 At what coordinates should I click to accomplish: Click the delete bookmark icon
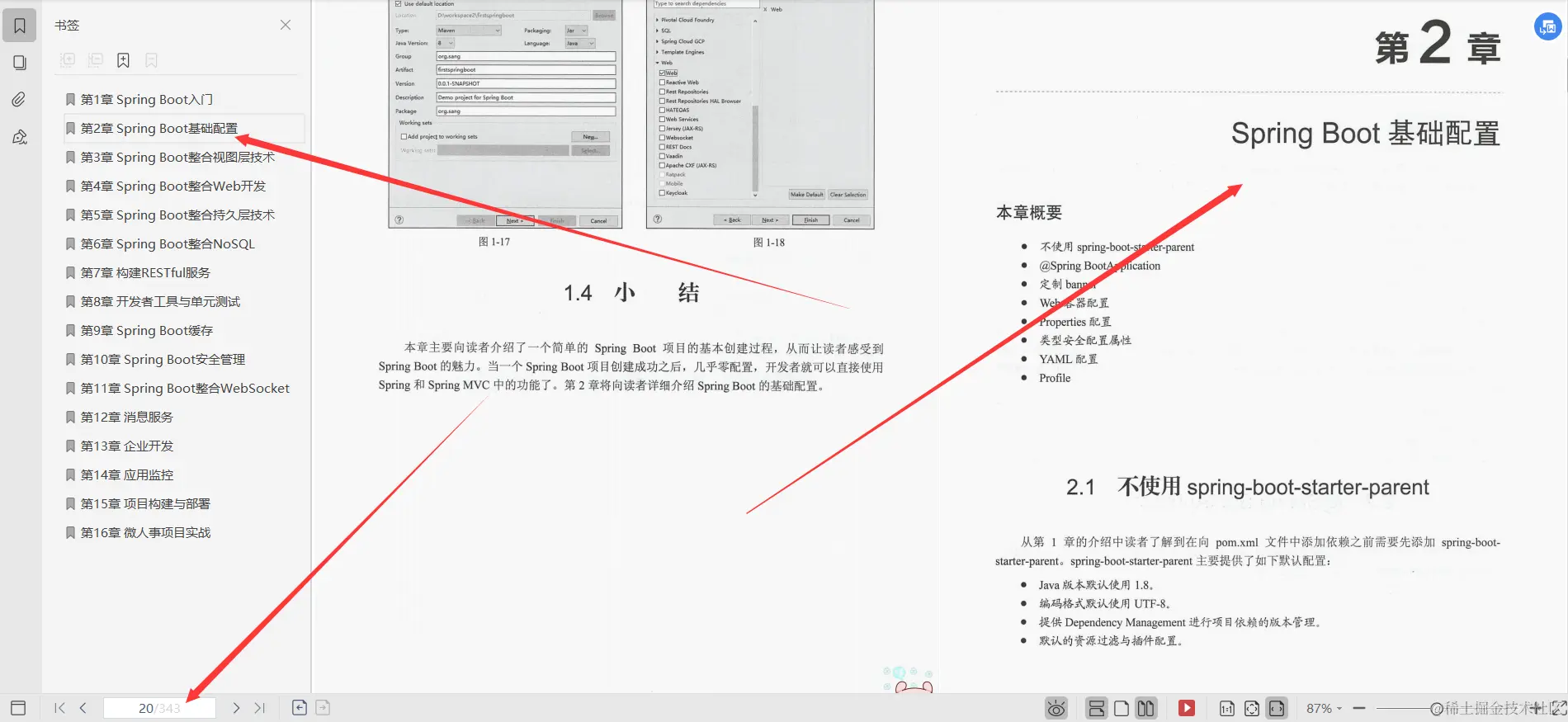(151, 60)
